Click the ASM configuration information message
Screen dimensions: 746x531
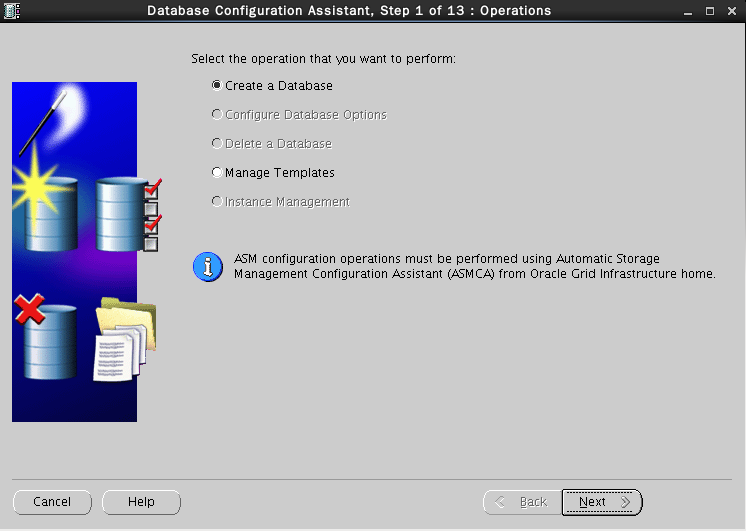[474, 266]
